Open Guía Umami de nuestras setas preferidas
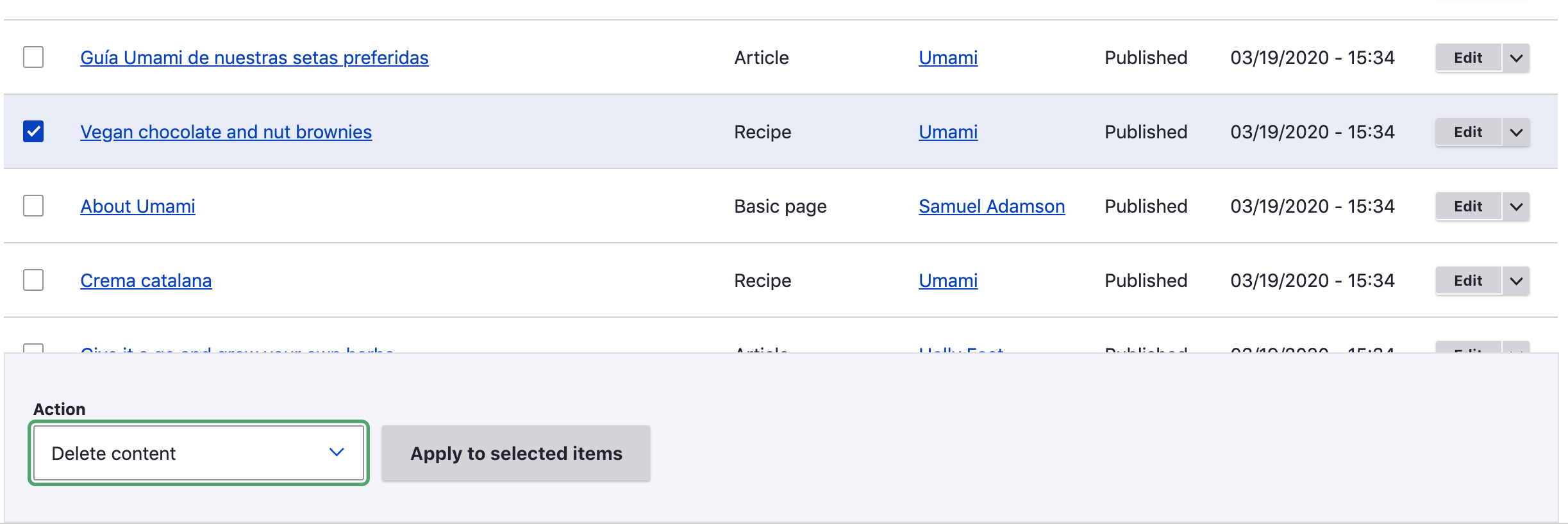Image resolution: width=1568 pixels, height=524 pixels. tap(254, 57)
